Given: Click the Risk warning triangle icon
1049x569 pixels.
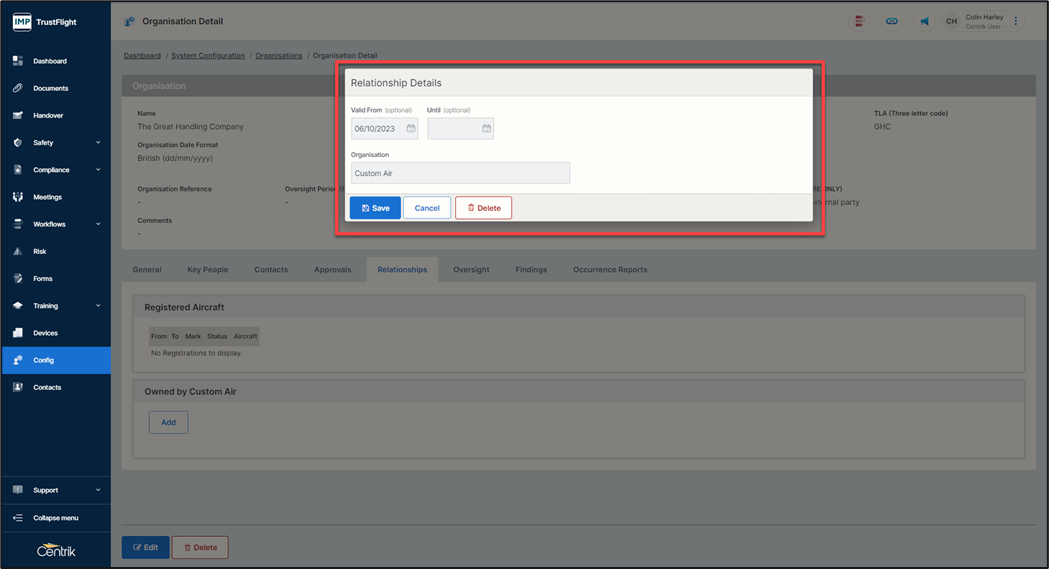Looking at the screenshot, I should coord(18,252).
